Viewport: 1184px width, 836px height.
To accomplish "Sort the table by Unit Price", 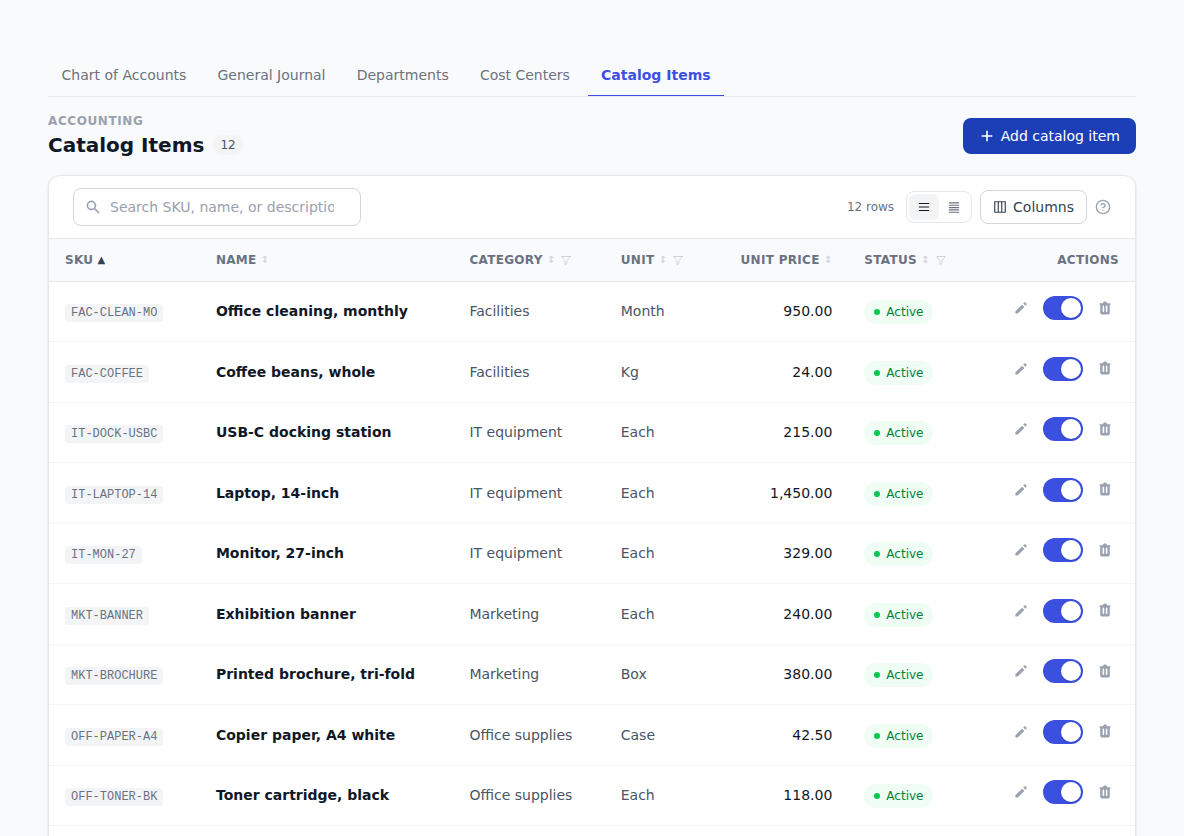I will click(785, 260).
